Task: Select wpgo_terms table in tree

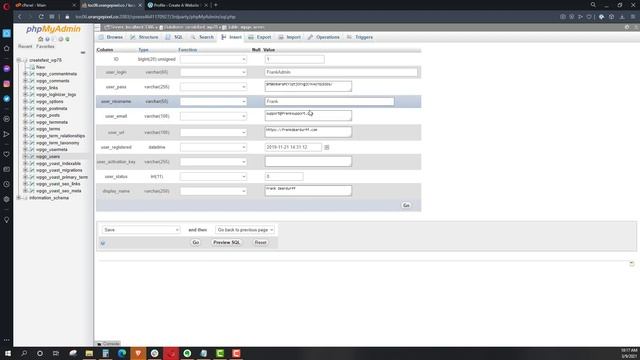Action: [48, 129]
